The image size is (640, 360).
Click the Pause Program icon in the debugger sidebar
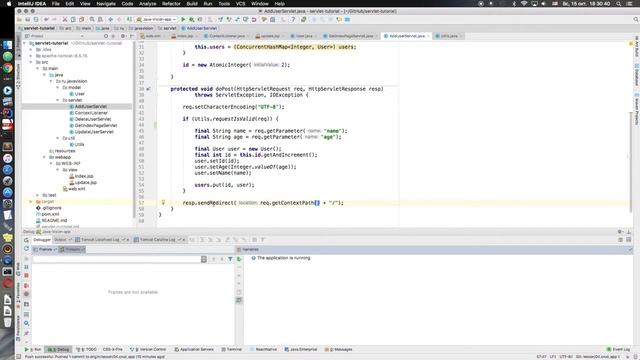pos(27,267)
